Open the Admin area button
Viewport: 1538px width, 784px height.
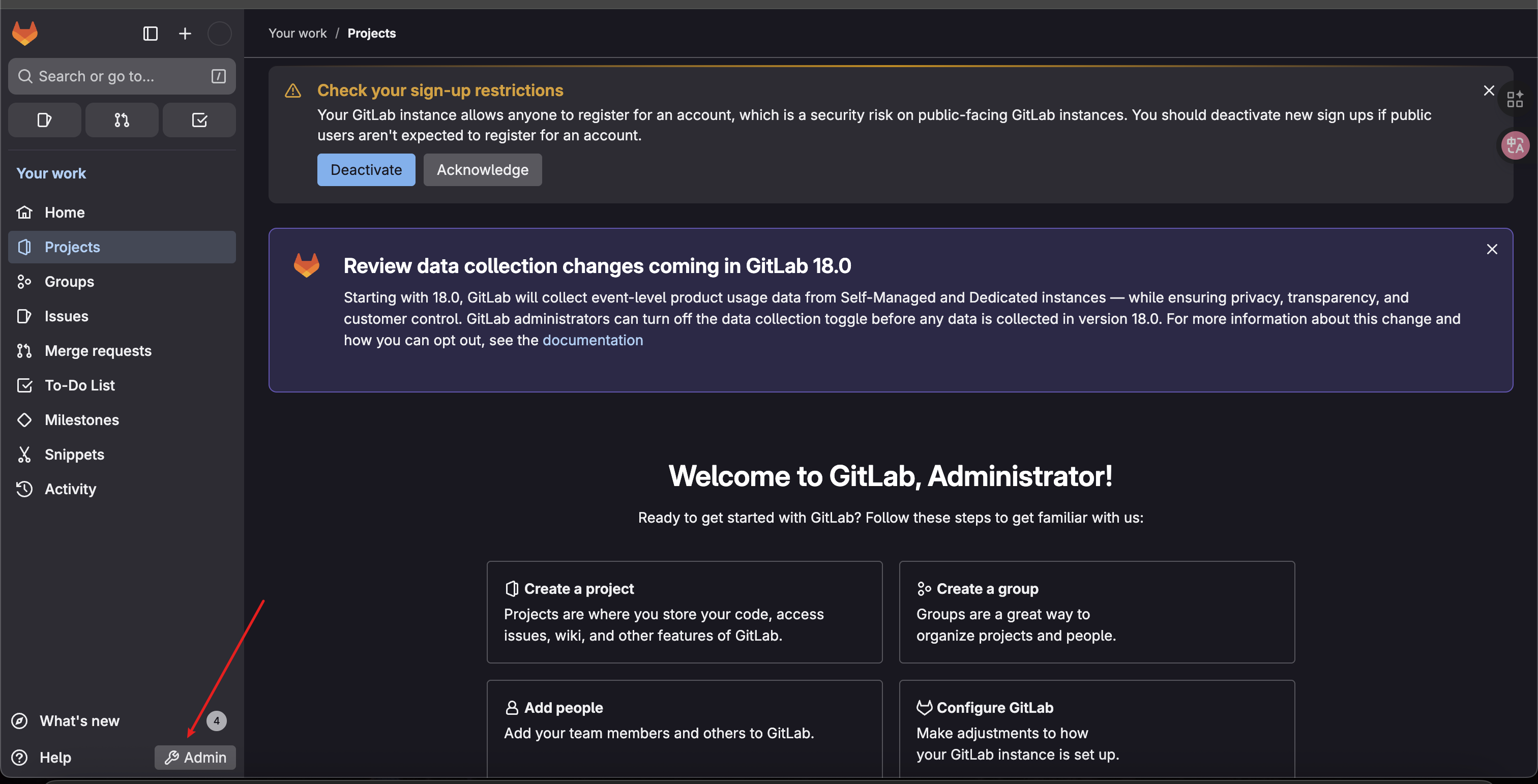[x=195, y=757]
